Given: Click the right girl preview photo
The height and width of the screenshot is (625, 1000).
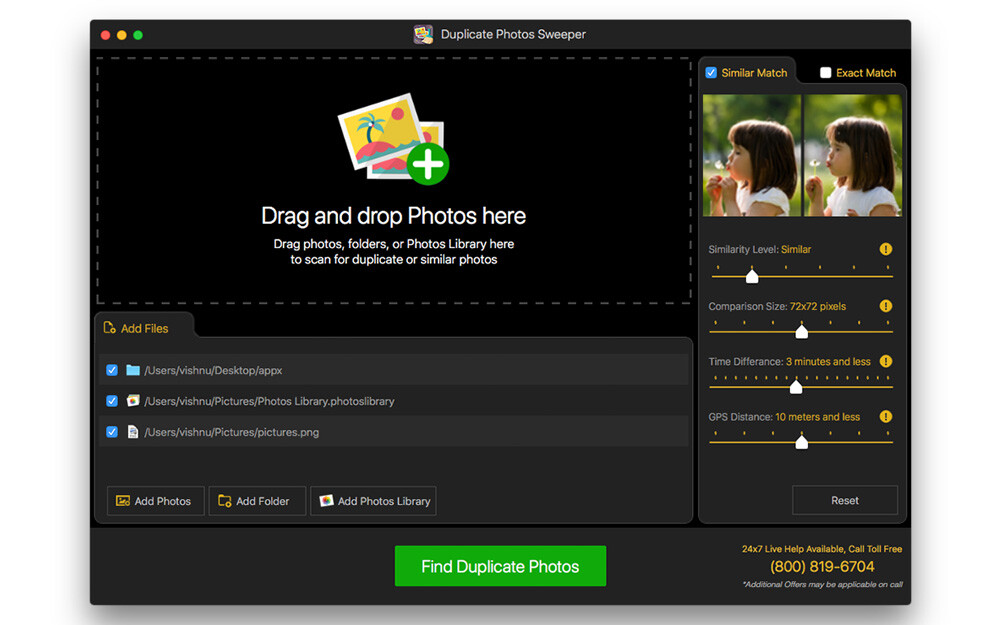Looking at the screenshot, I should click(x=853, y=156).
